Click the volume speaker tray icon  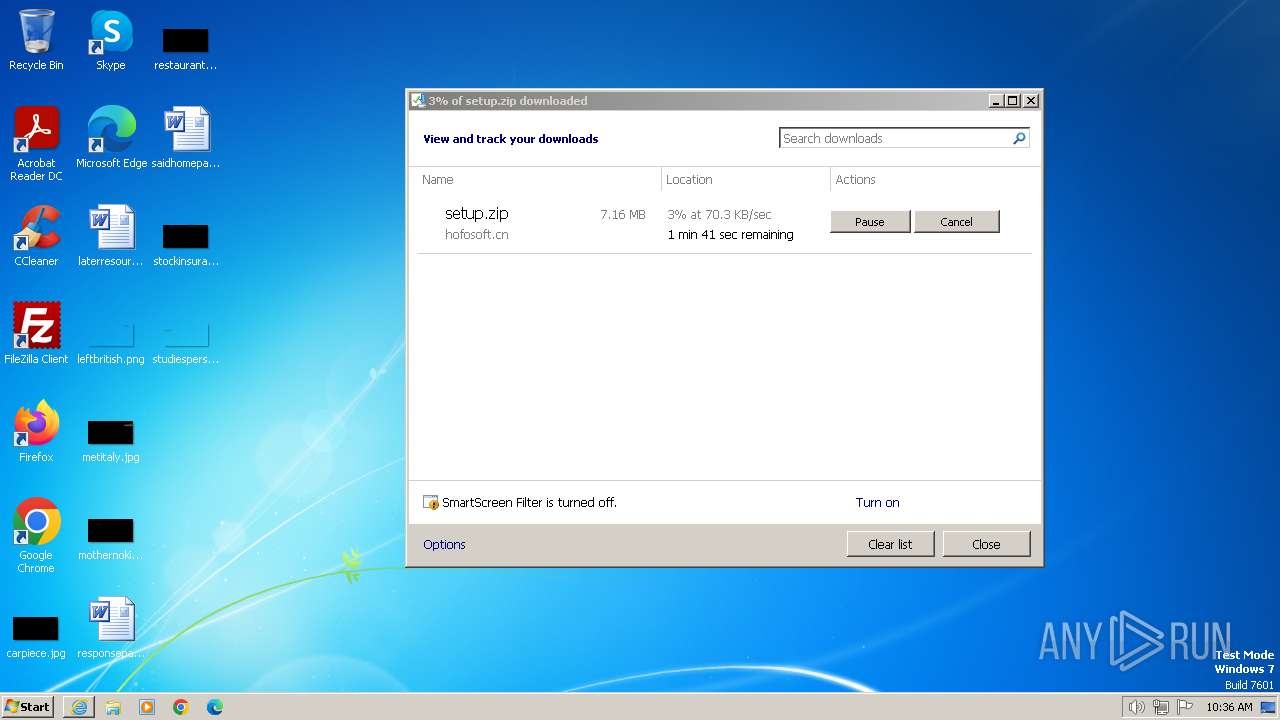pos(1136,707)
